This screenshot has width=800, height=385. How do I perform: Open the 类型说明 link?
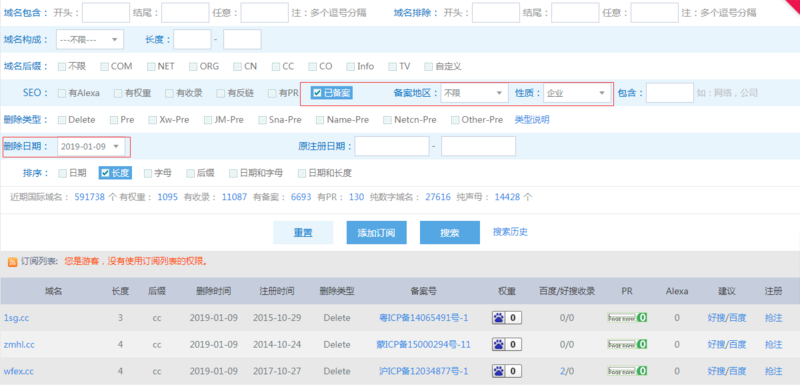pos(532,120)
